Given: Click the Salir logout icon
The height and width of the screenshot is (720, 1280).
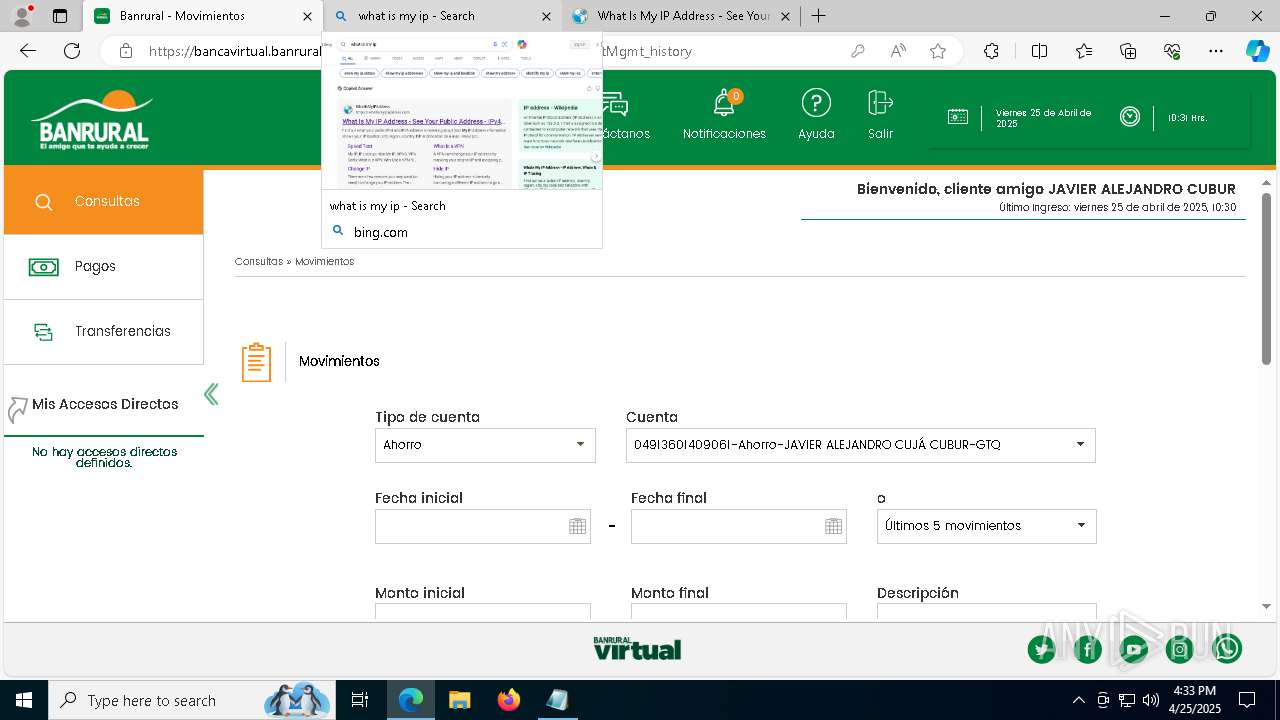Looking at the screenshot, I should [880, 103].
